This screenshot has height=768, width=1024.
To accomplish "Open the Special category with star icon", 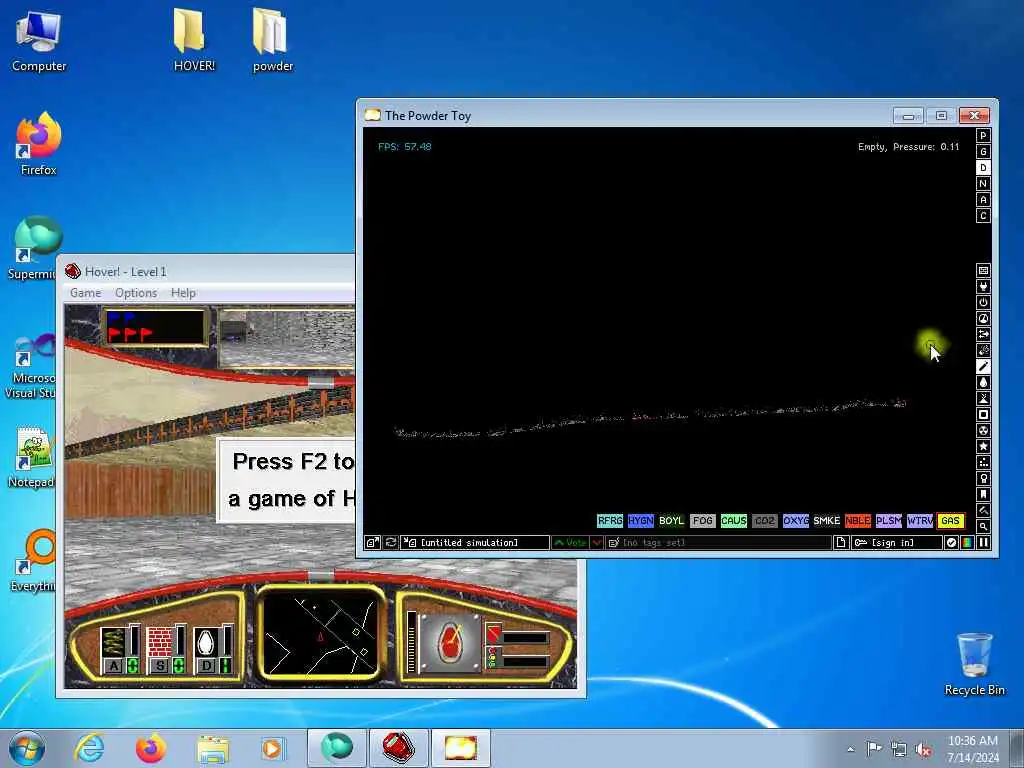I will click(983, 446).
